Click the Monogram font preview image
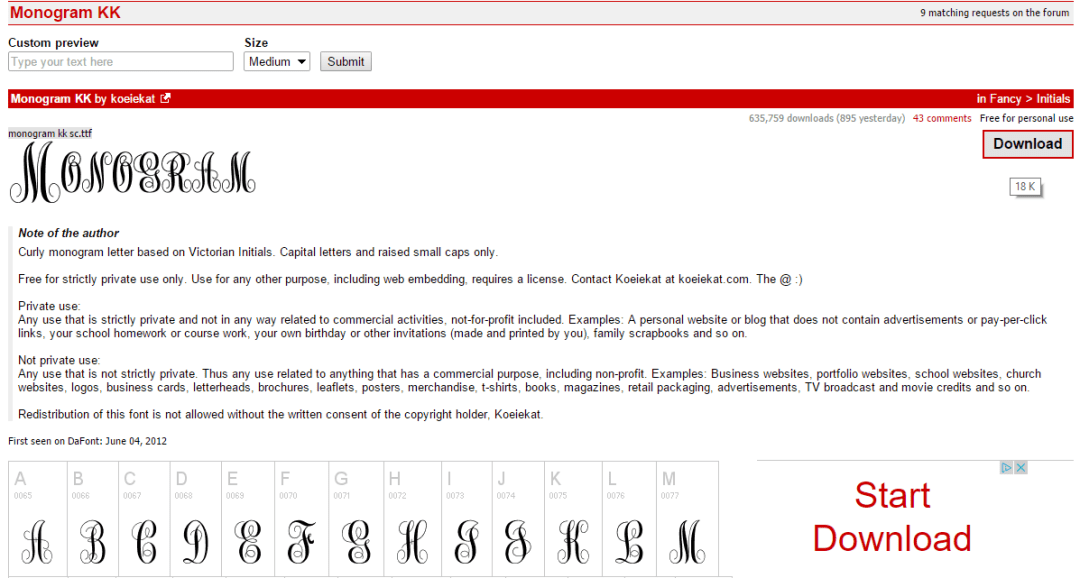The image size is (1080, 578). tap(132, 173)
